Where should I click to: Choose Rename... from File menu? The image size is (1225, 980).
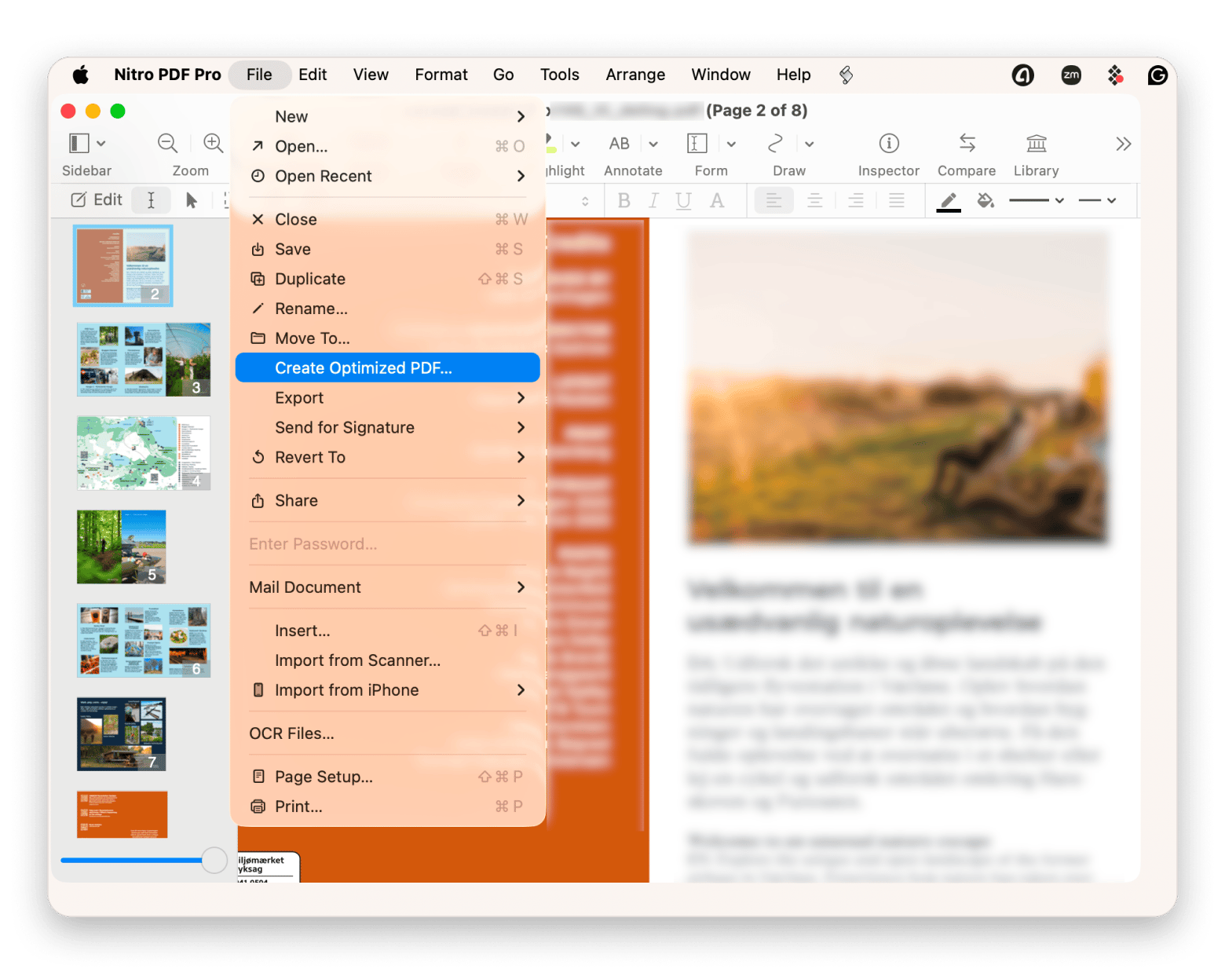388,309
